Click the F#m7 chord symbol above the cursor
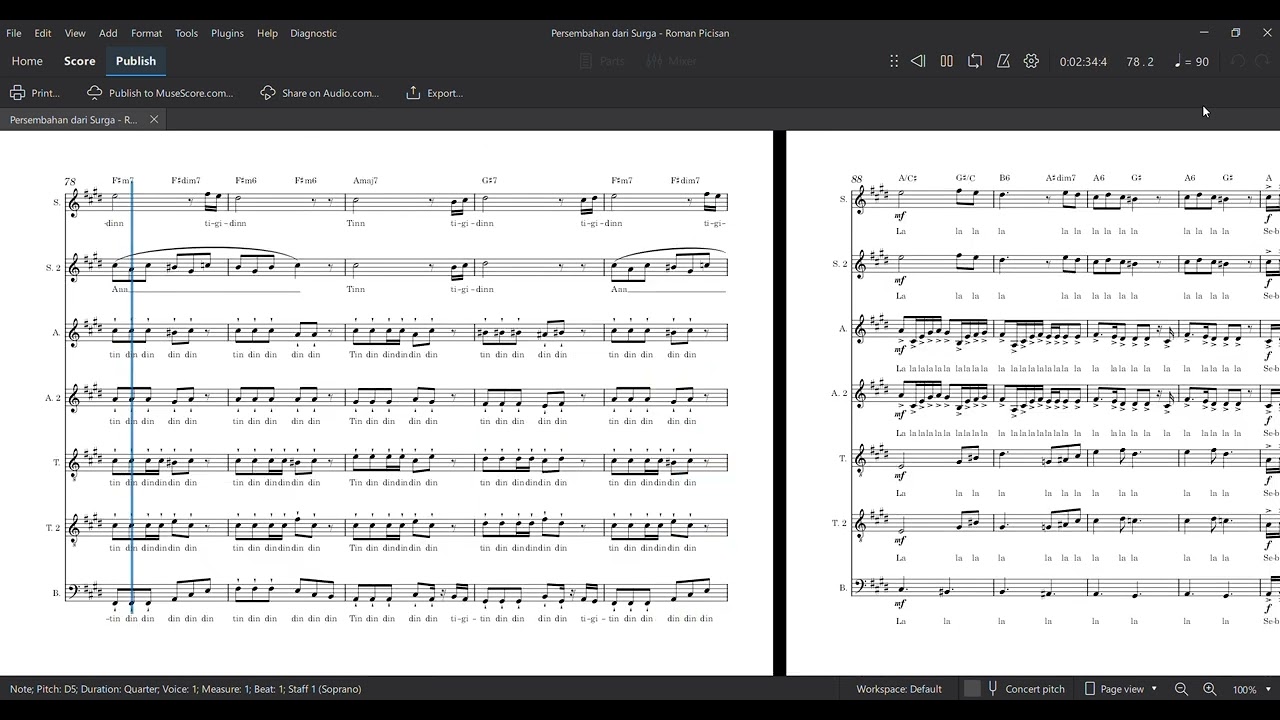Image resolution: width=1280 pixels, height=720 pixels. (x=123, y=181)
